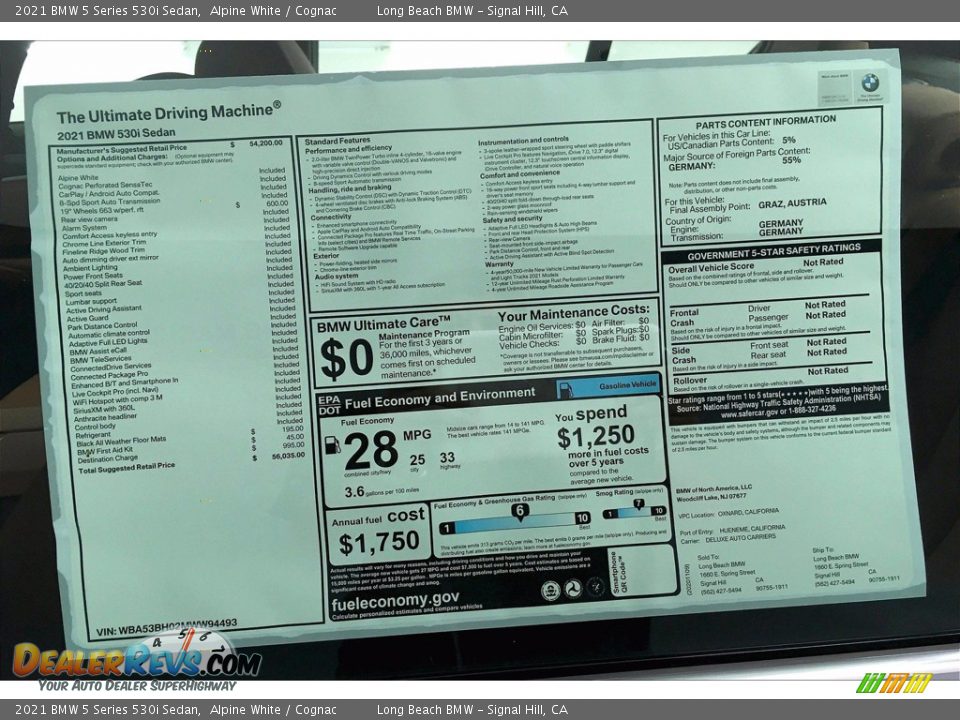Click the fuel pump icon beside 28 MPG

[332, 444]
